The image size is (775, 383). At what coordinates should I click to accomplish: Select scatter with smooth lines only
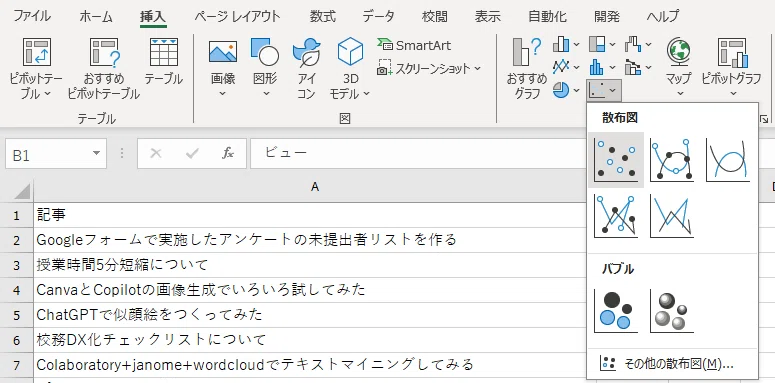pyautogui.click(x=728, y=160)
